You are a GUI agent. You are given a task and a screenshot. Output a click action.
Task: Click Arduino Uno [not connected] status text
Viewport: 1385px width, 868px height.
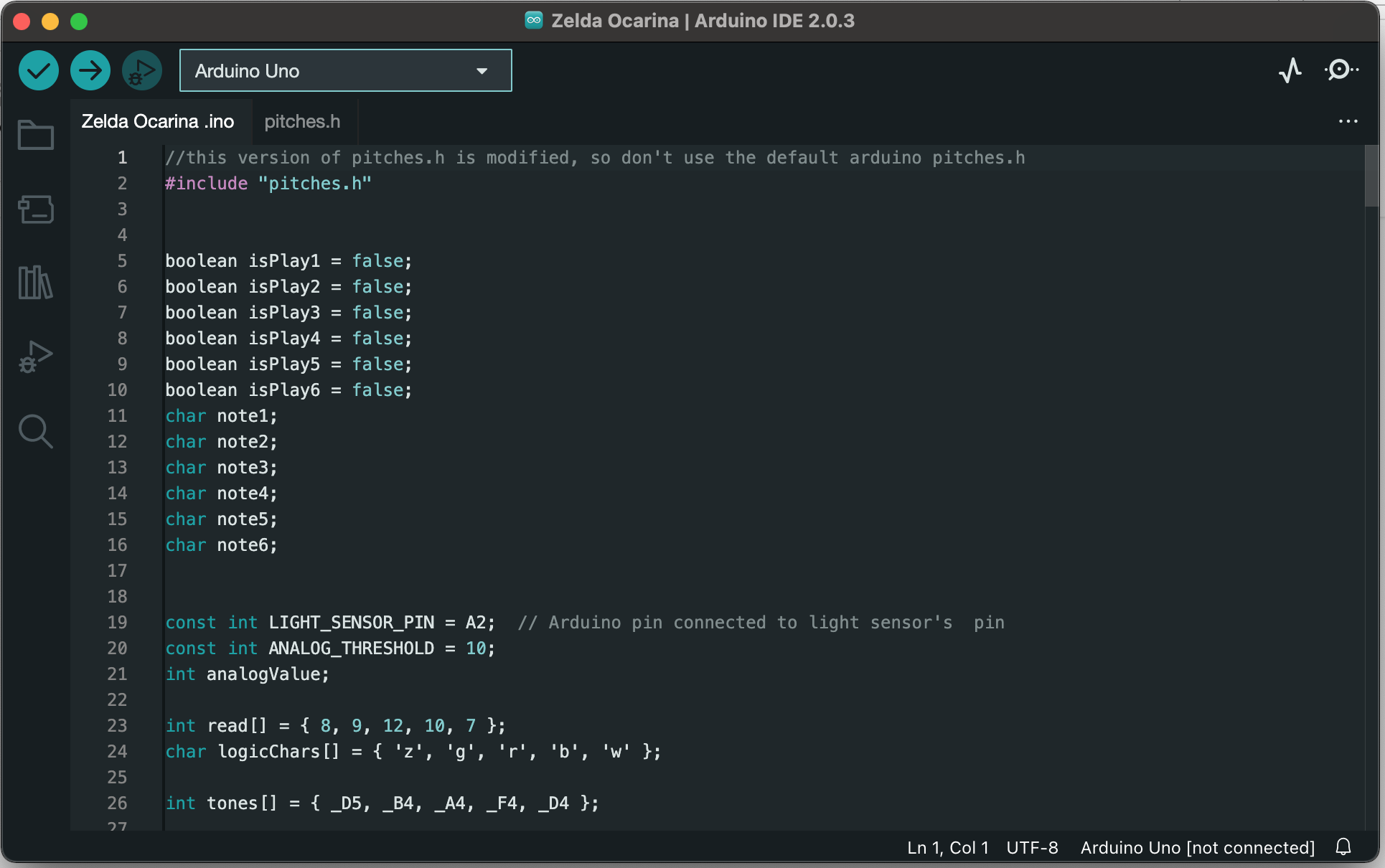(1197, 847)
